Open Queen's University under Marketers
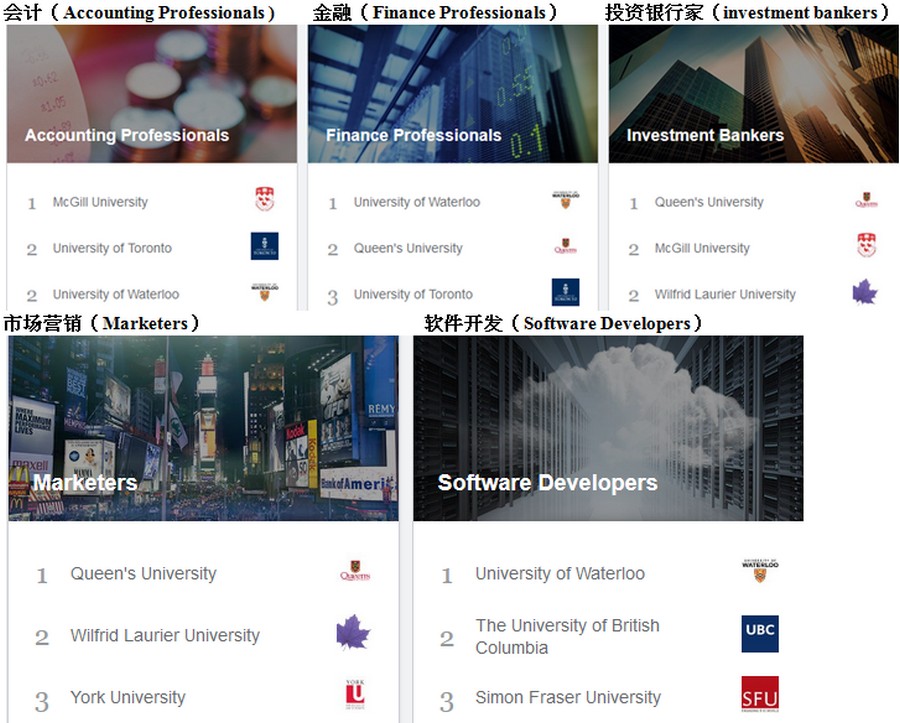 click(x=143, y=573)
